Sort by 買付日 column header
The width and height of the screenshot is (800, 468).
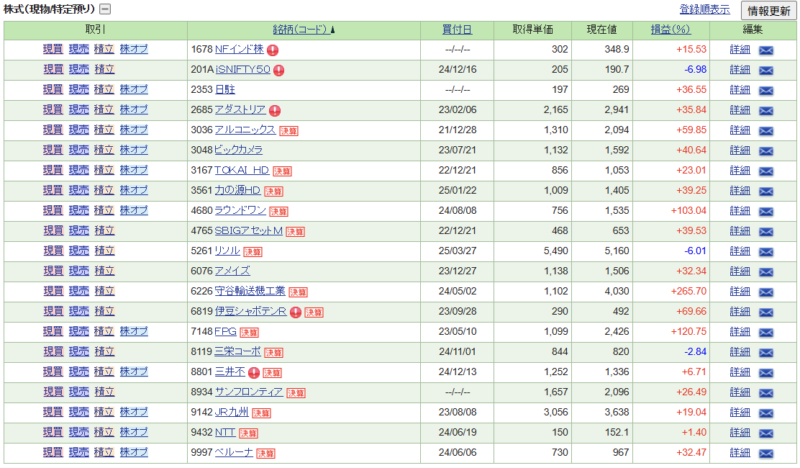[x=457, y=30]
